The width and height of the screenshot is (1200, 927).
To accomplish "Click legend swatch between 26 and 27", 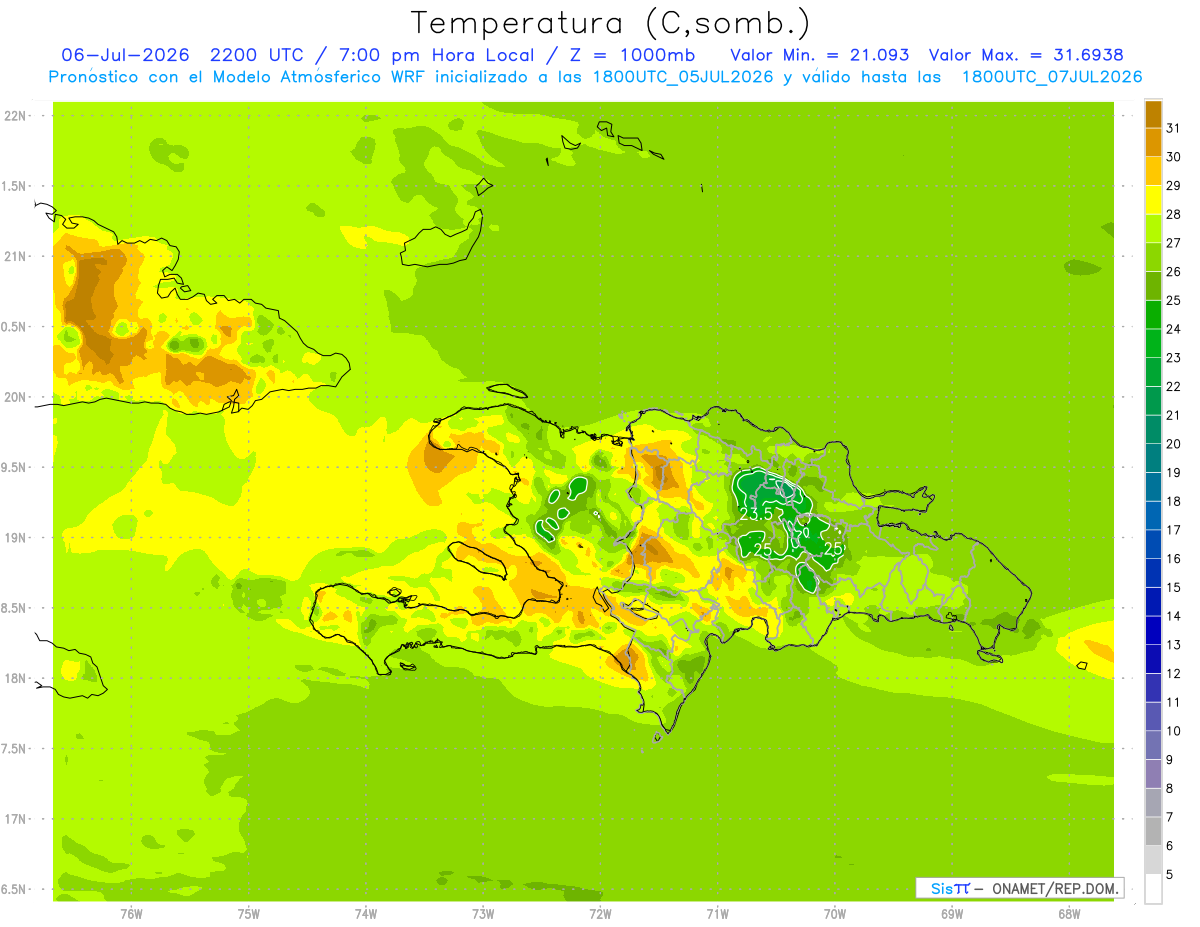I will tap(1153, 257).
